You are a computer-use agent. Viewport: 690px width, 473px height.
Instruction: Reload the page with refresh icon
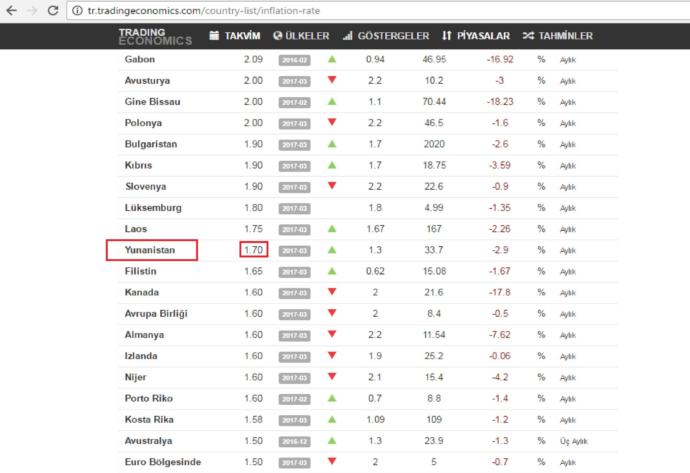tap(53, 10)
